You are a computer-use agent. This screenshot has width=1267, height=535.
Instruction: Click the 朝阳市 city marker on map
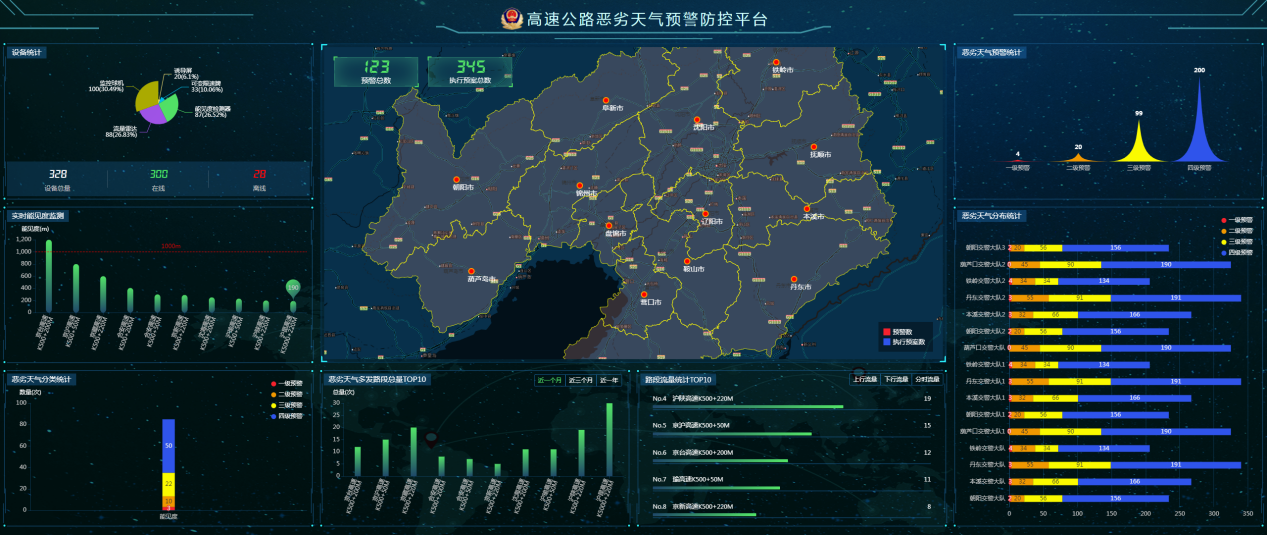(x=456, y=180)
